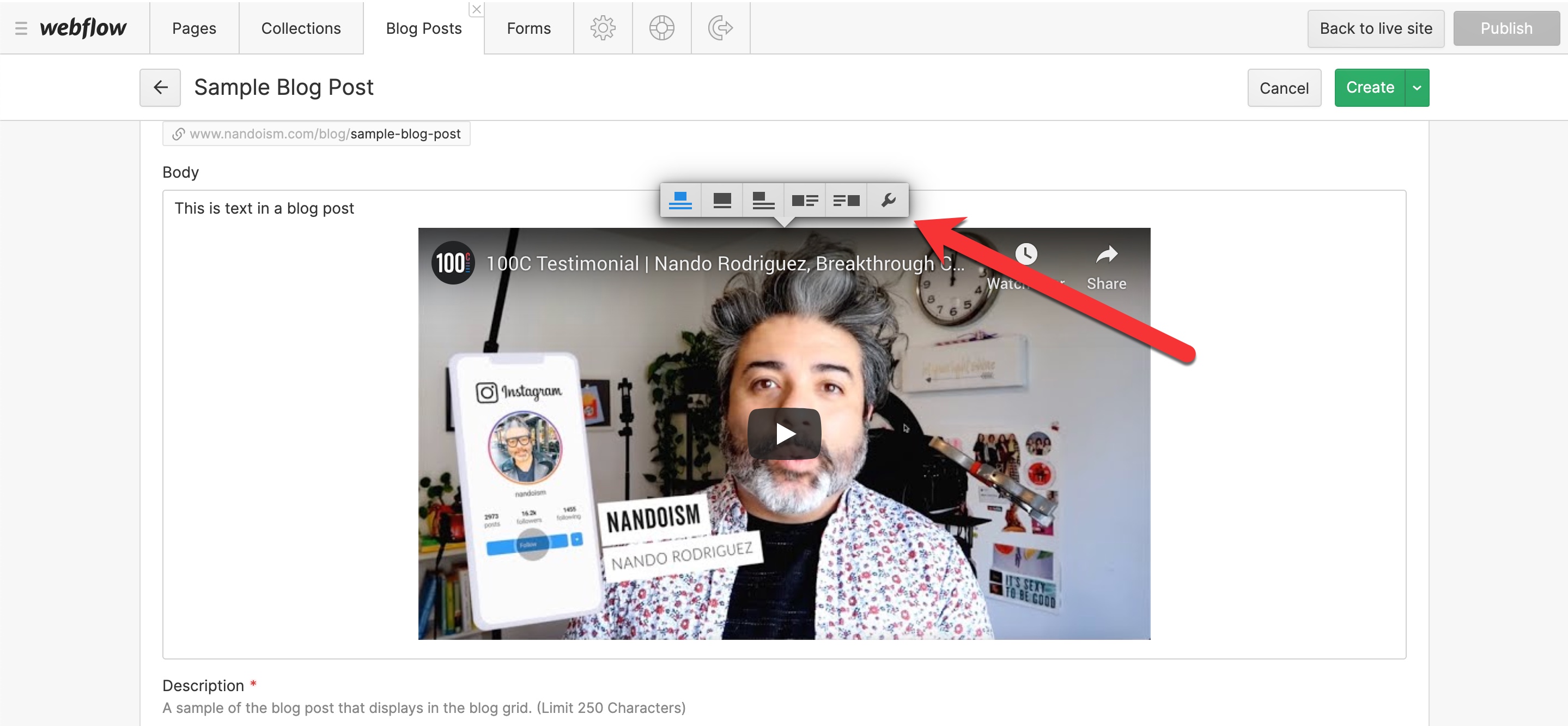Screen dimensions: 1568x726
Task: Close the Blog Posts tab
Action: click(477, 9)
